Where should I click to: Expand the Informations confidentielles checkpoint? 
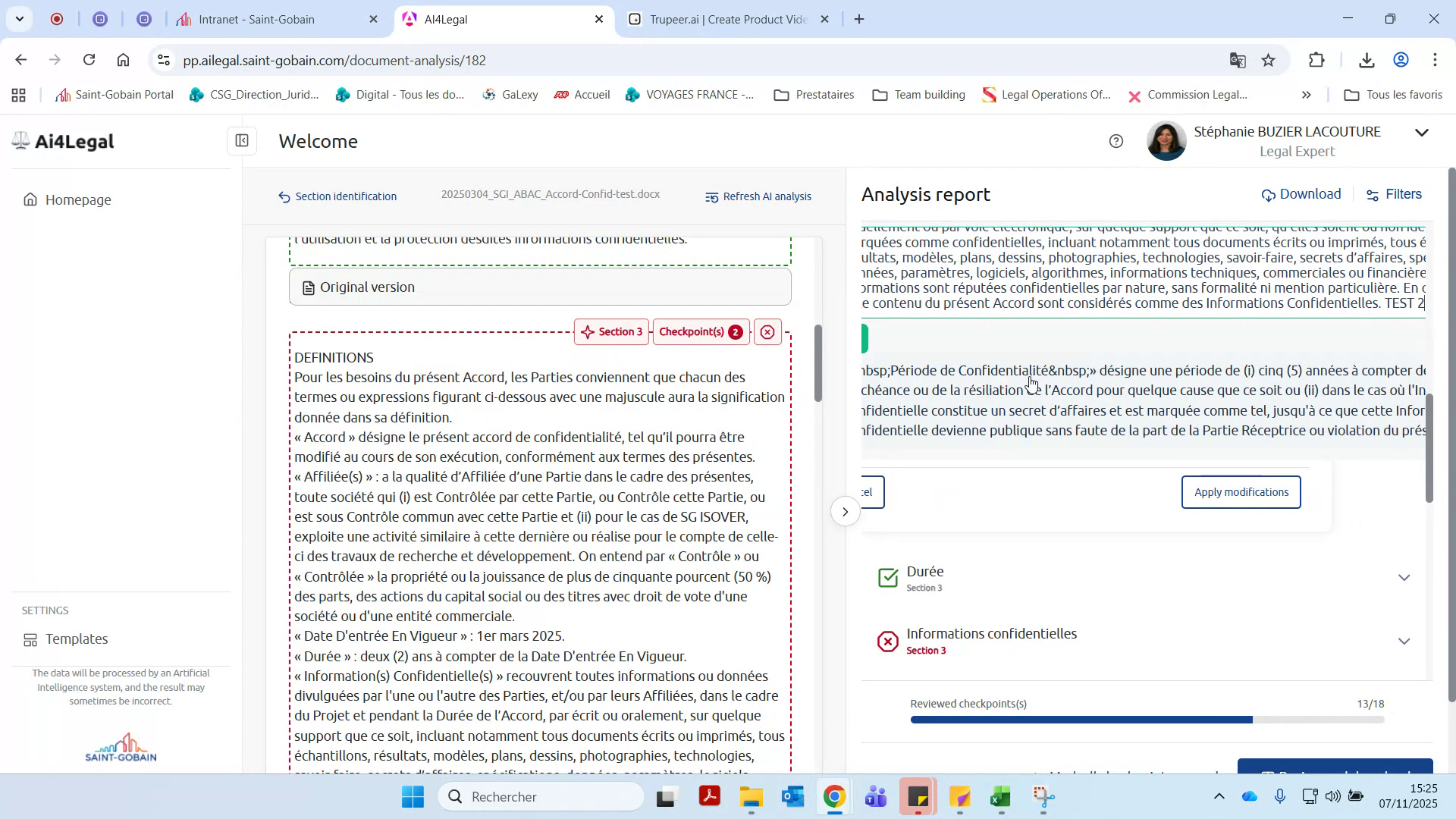tap(1404, 641)
